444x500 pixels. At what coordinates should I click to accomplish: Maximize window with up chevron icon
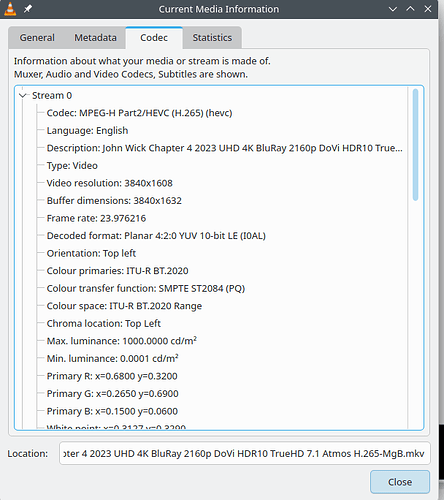(x=410, y=9)
